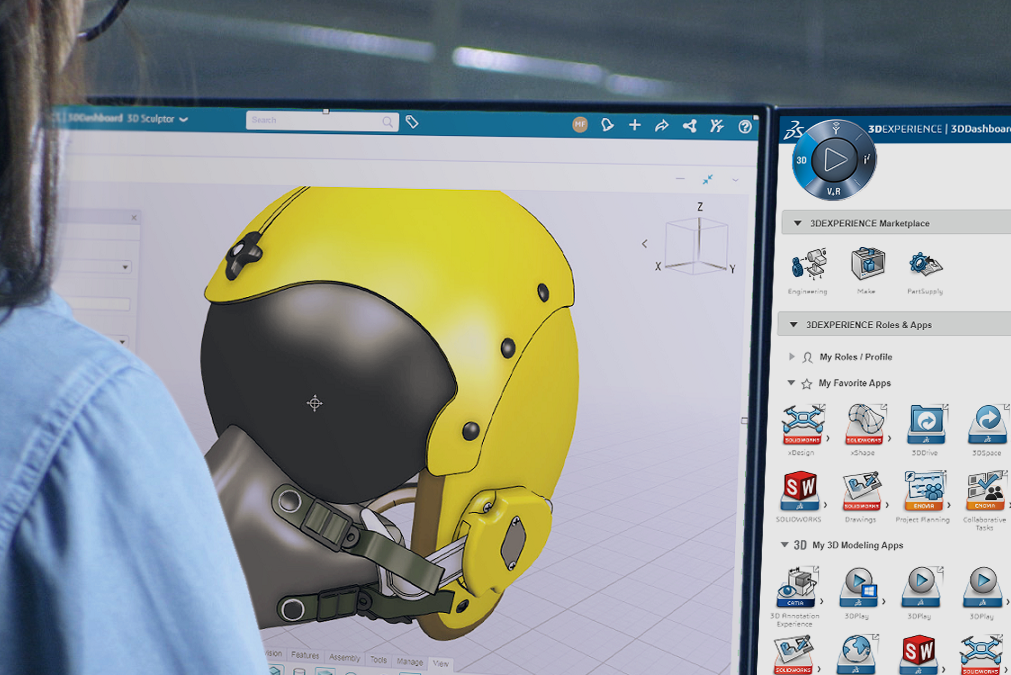Image resolution: width=1011 pixels, height=675 pixels.
Task: Select the 3D quadrant of the compass
Action: click(x=801, y=160)
